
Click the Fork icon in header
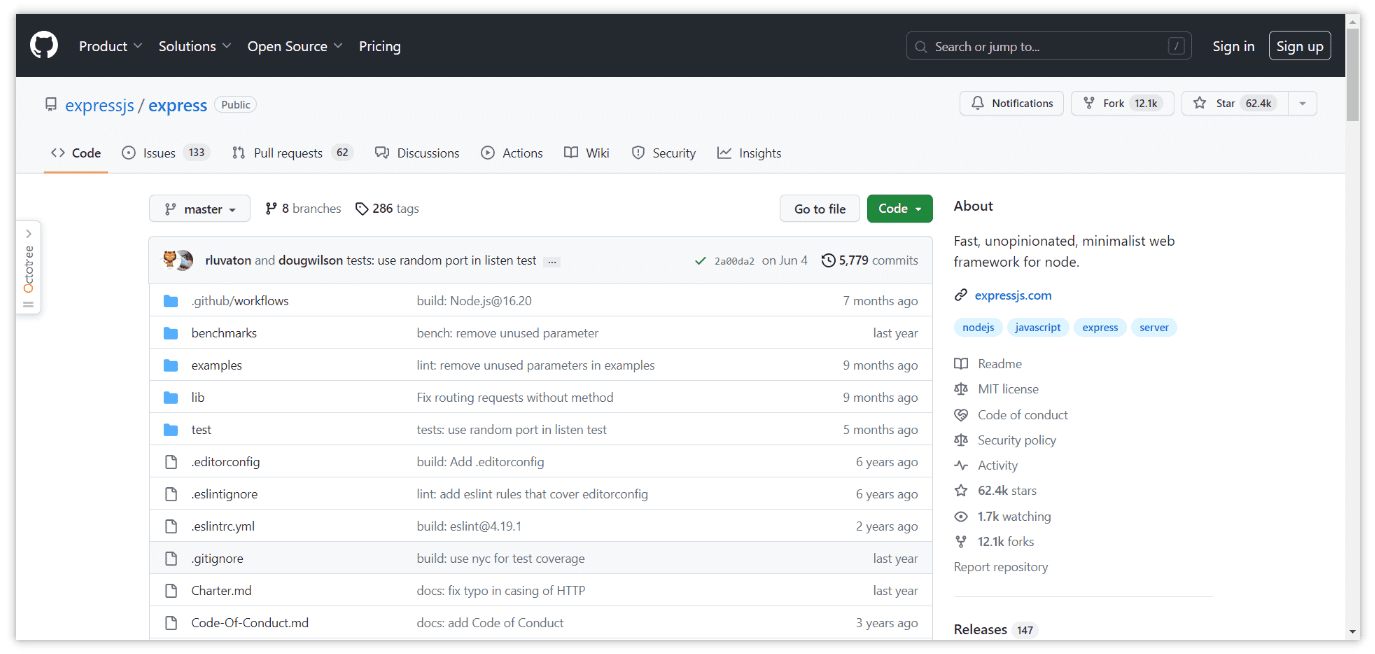tap(1090, 103)
